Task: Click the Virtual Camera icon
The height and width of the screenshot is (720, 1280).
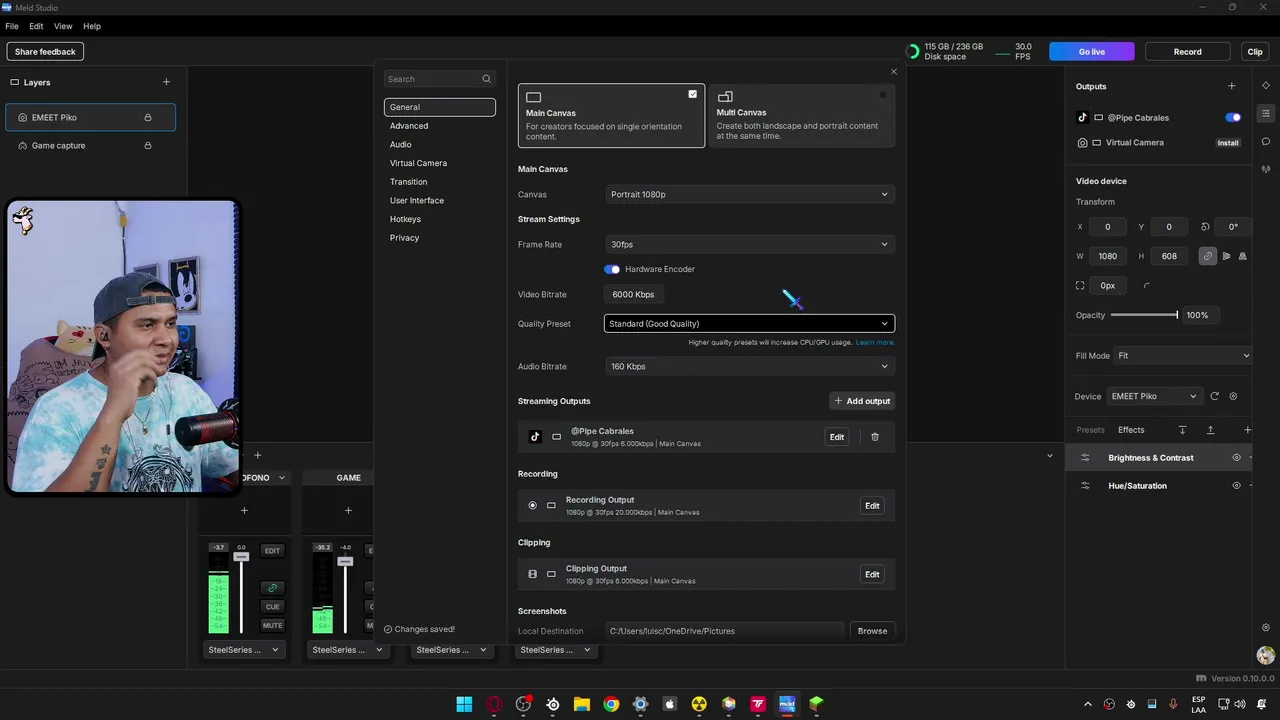Action: pyautogui.click(x=1082, y=142)
